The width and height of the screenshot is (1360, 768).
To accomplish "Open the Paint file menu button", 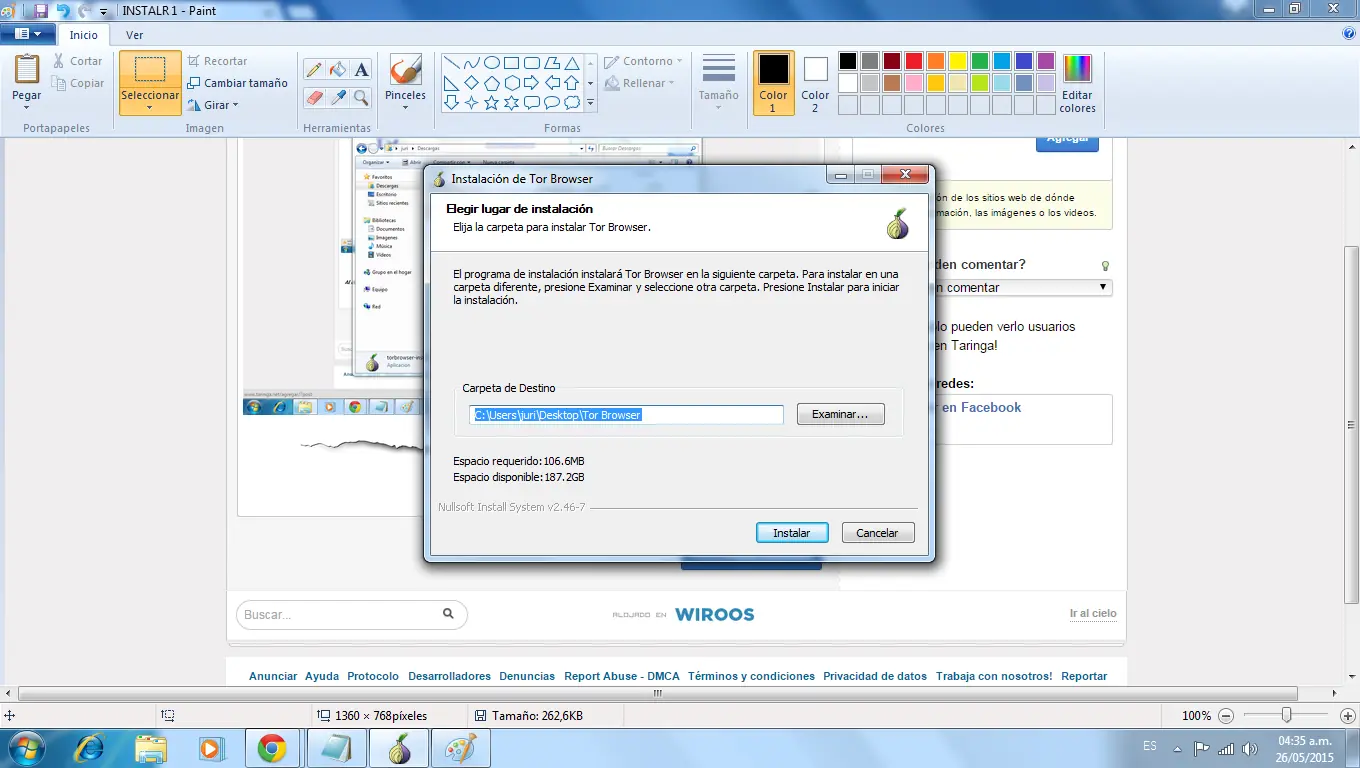I will pos(28,34).
